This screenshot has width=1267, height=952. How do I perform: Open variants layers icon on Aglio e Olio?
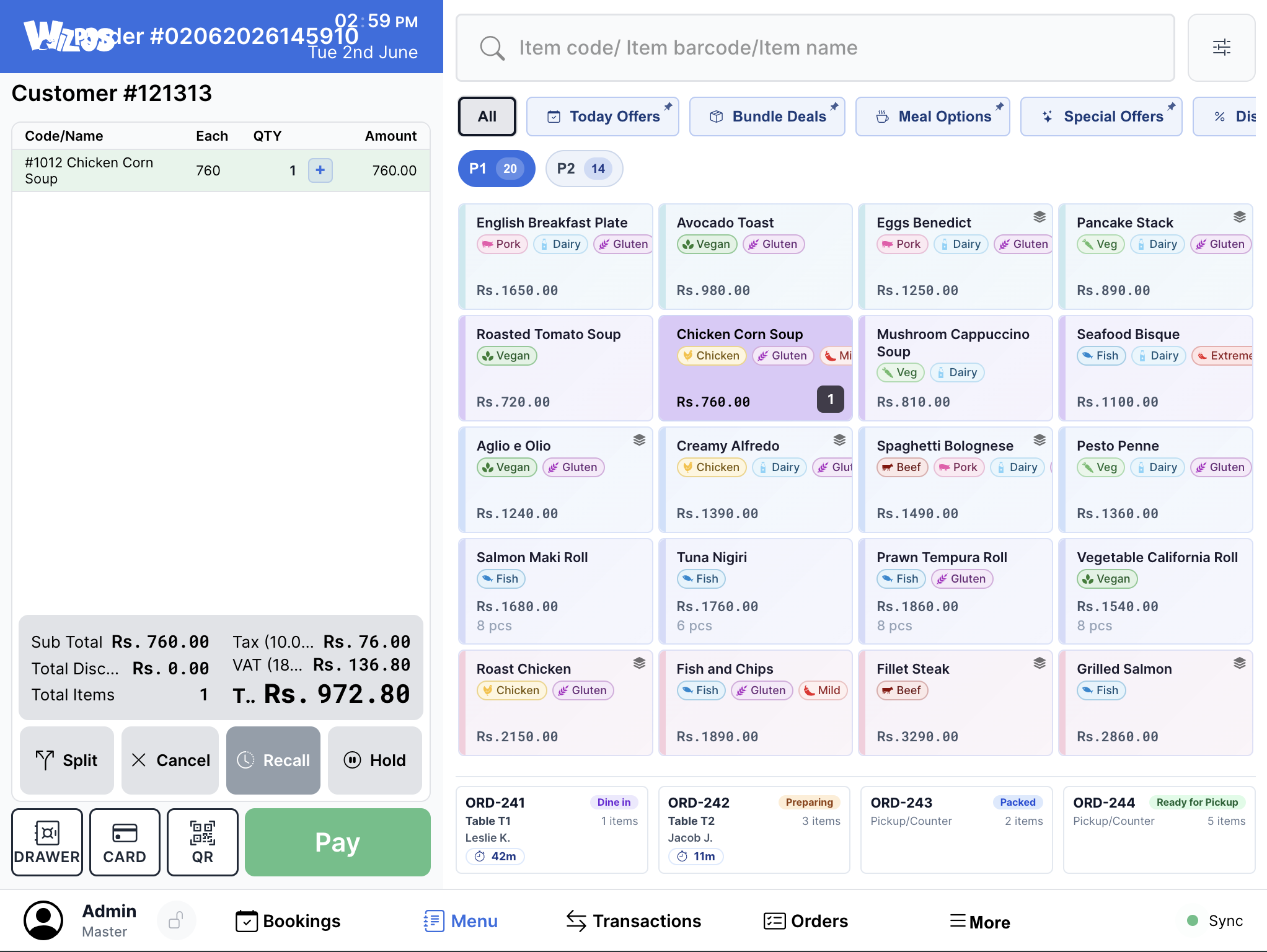(x=640, y=440)
